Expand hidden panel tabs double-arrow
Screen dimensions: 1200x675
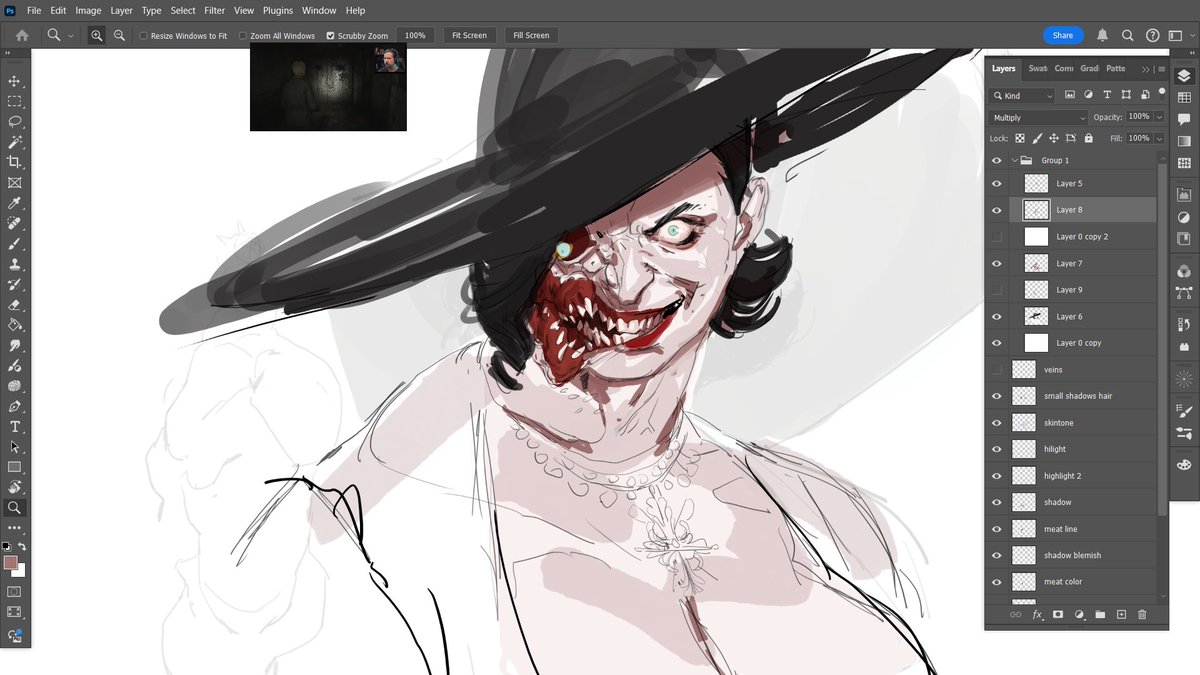(1146, 69)
